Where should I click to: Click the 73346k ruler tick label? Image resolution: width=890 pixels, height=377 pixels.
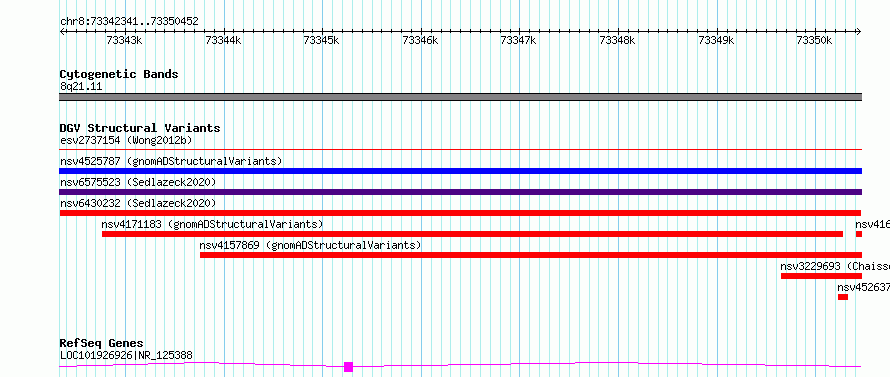(x=420, y=40)
